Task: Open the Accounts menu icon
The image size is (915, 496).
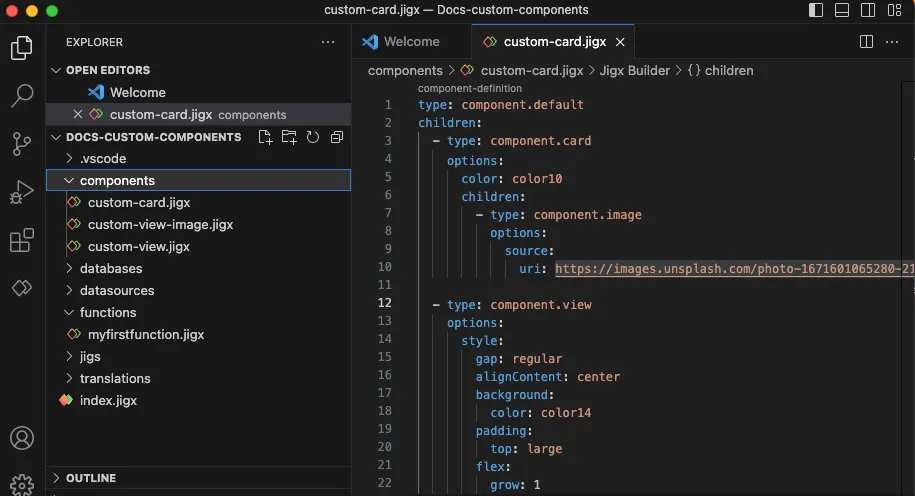Action: click(22, 438)
